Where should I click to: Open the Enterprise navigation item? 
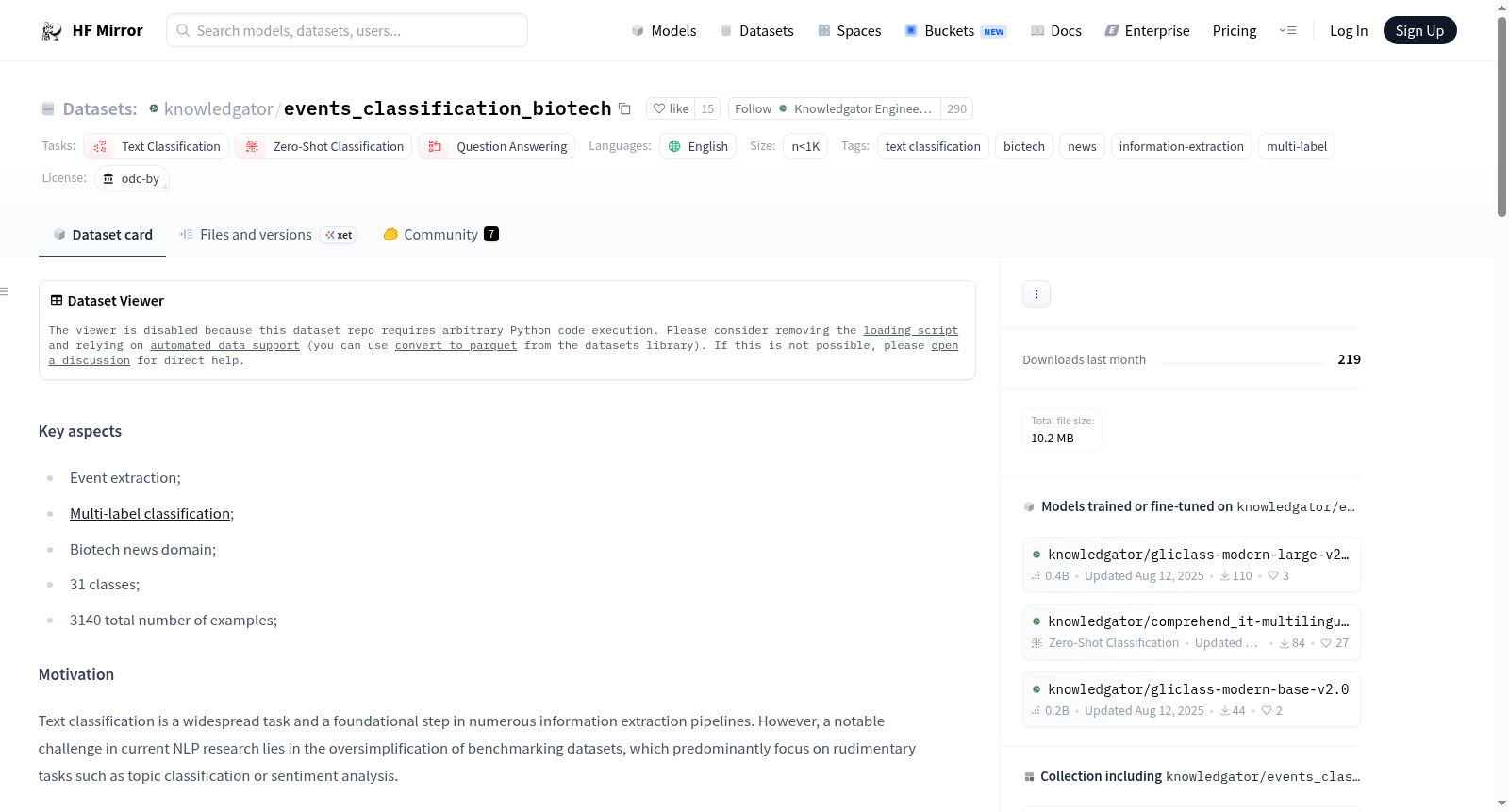click(x=1147, y=31)
